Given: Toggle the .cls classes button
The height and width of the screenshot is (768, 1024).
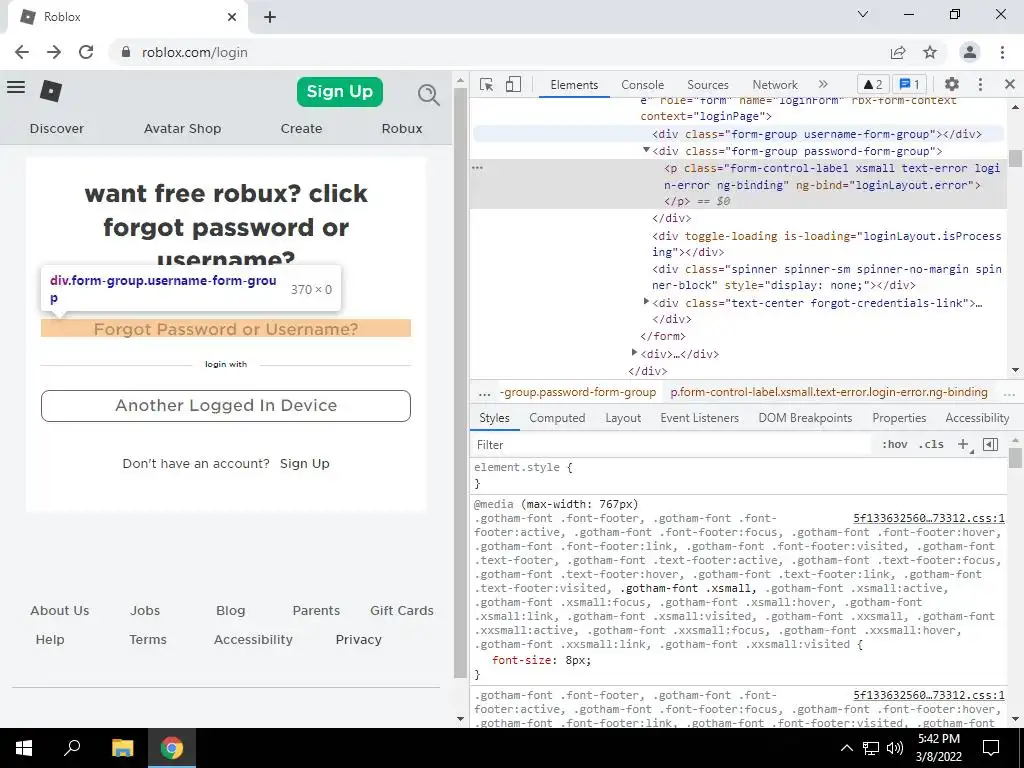Looking at the screenshot, I should [931, 445].
